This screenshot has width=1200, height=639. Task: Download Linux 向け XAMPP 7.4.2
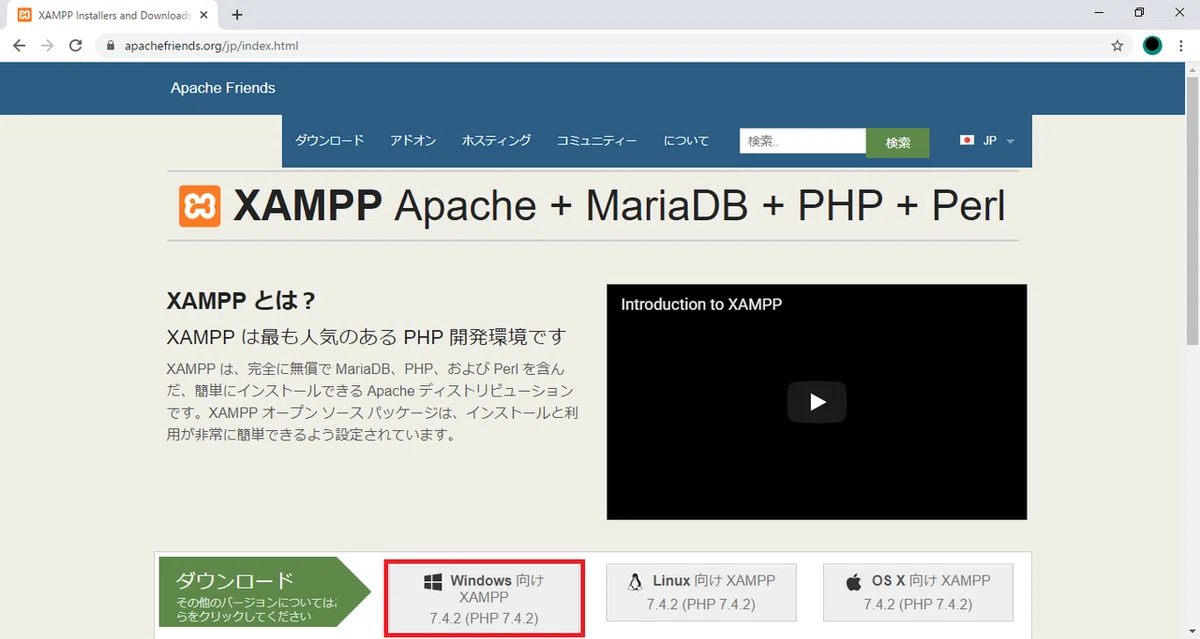[x=701, y=593]
